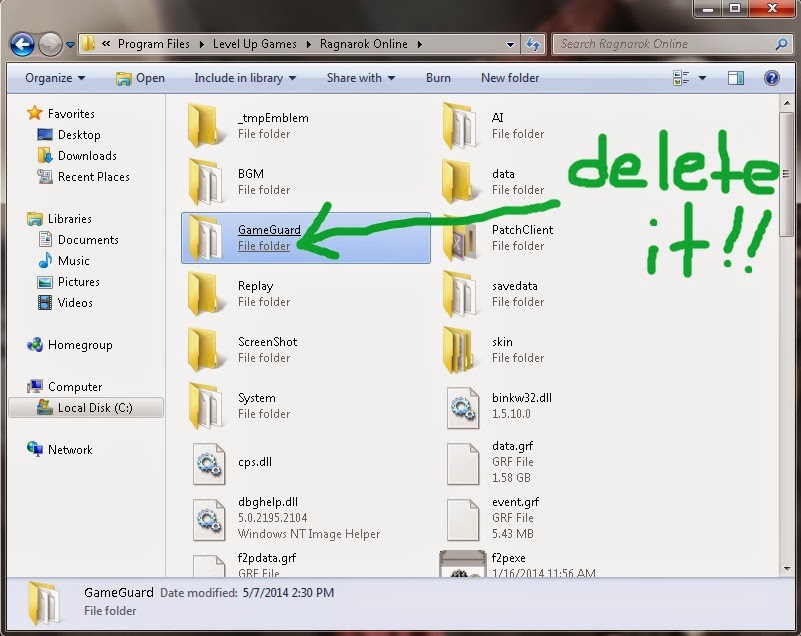Select the System folder icon

[x=205, y=405]
